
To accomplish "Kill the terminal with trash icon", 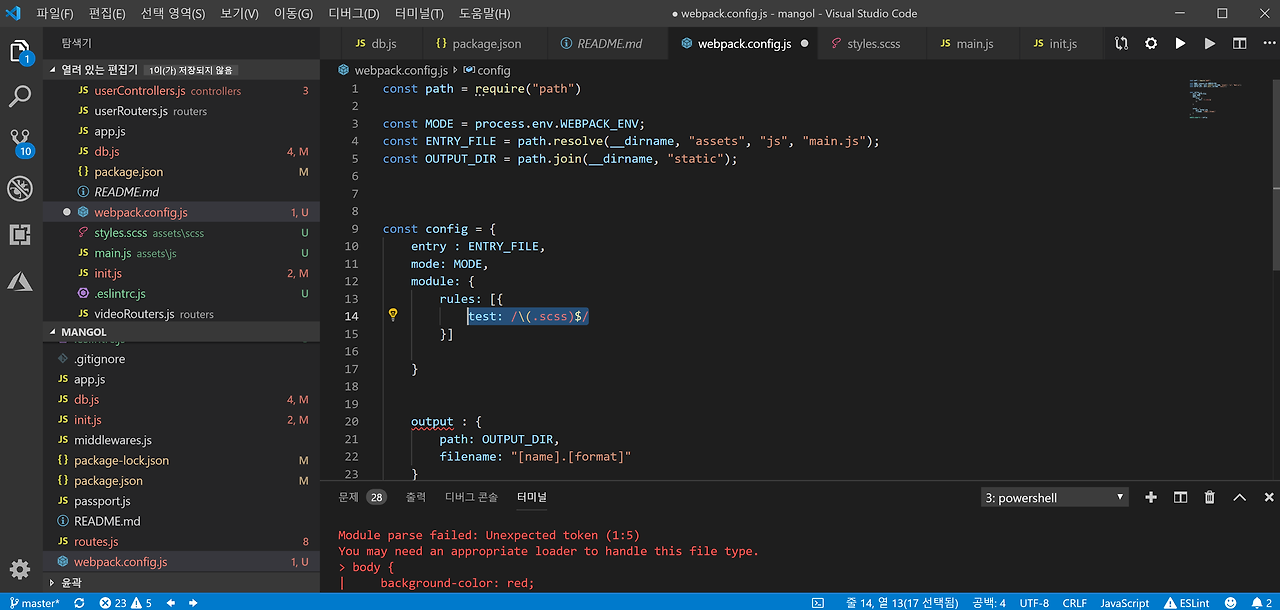I will (x=1209, y=497).
